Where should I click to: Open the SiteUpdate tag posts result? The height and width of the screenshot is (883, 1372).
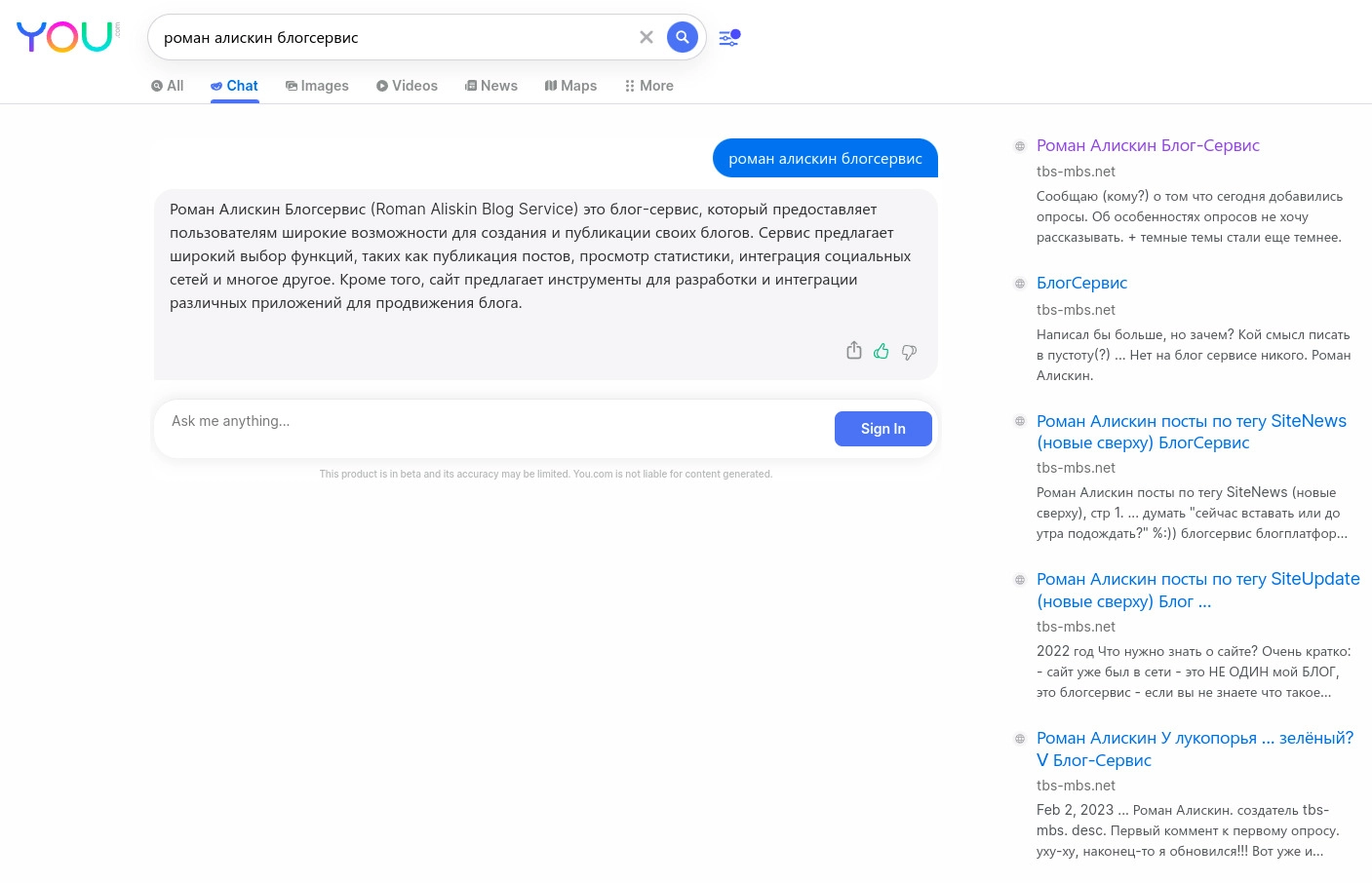1198,590
